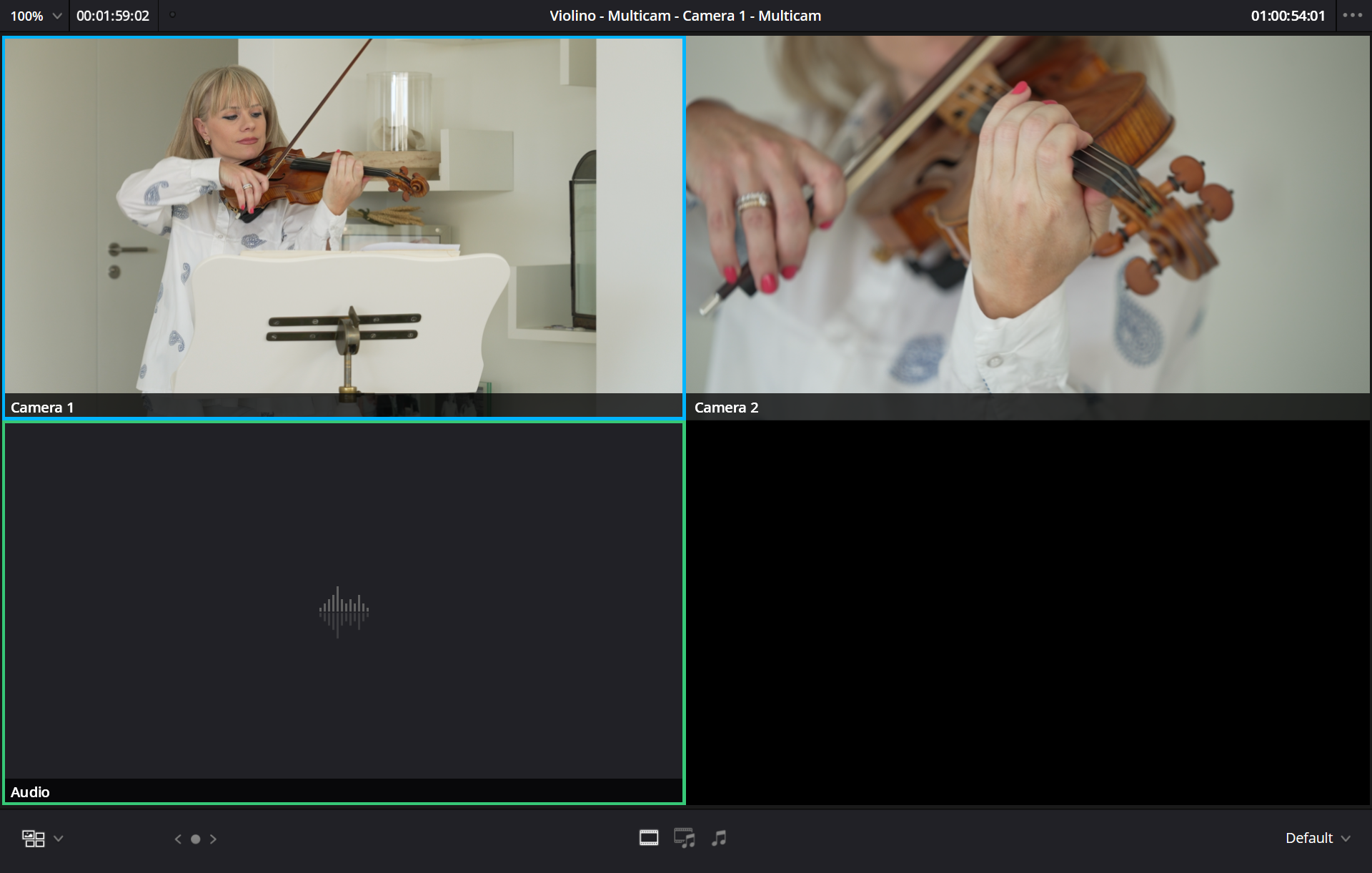Click the Violino Multicam clip title

[x=685, y=16]
